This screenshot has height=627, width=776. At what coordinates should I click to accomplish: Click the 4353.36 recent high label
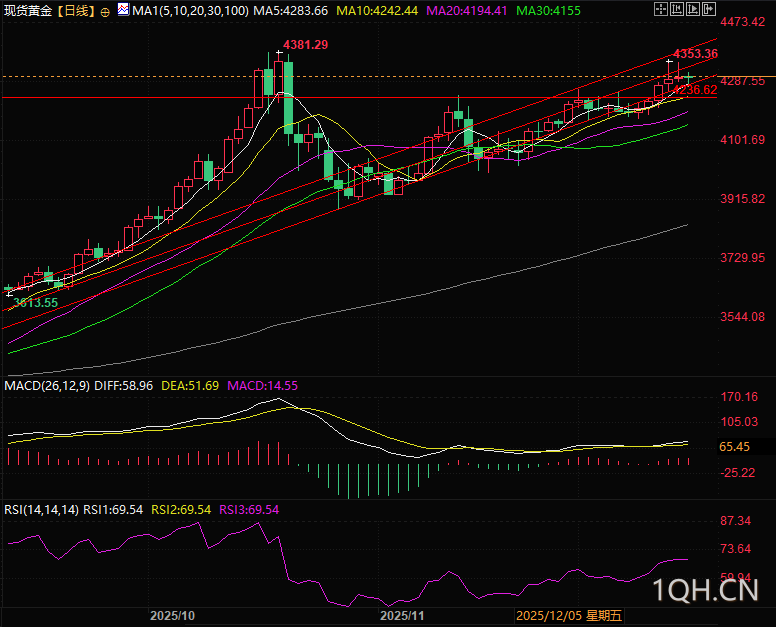[x=696, y=53]
